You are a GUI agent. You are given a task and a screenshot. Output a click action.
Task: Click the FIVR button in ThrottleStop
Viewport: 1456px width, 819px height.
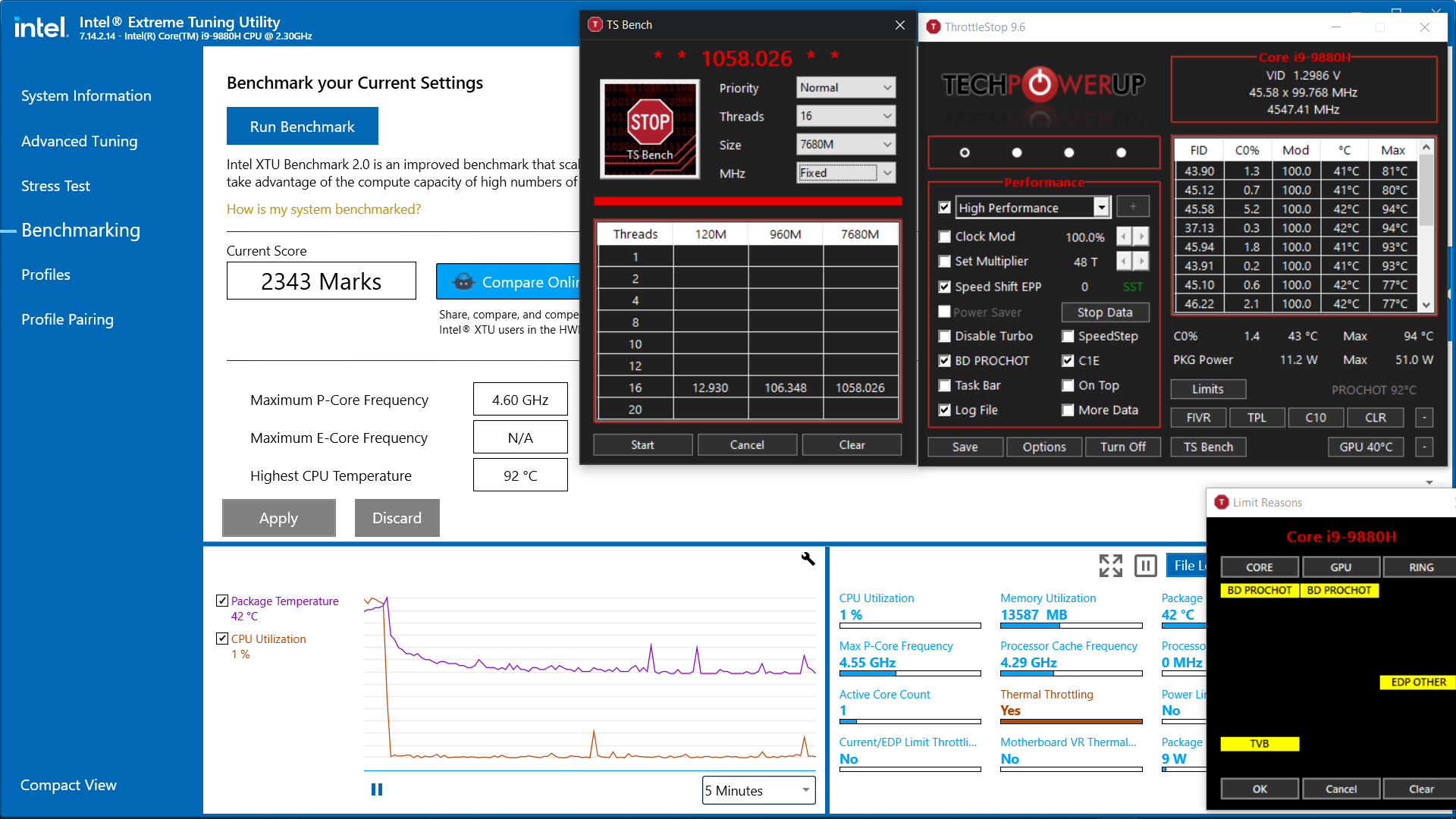pyautogui.click(x=1199, y=416)
